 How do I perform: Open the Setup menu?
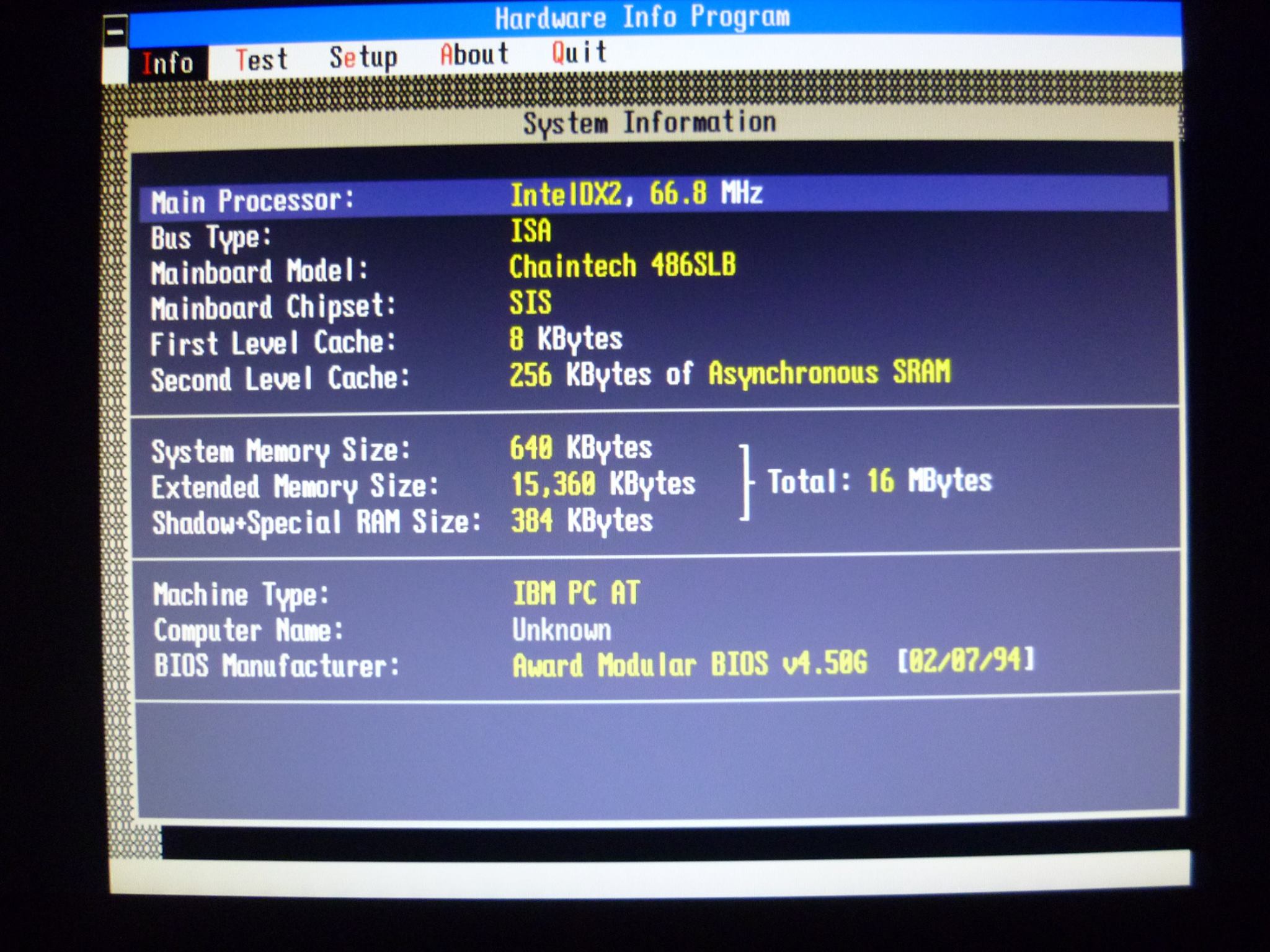pos(363,58)
